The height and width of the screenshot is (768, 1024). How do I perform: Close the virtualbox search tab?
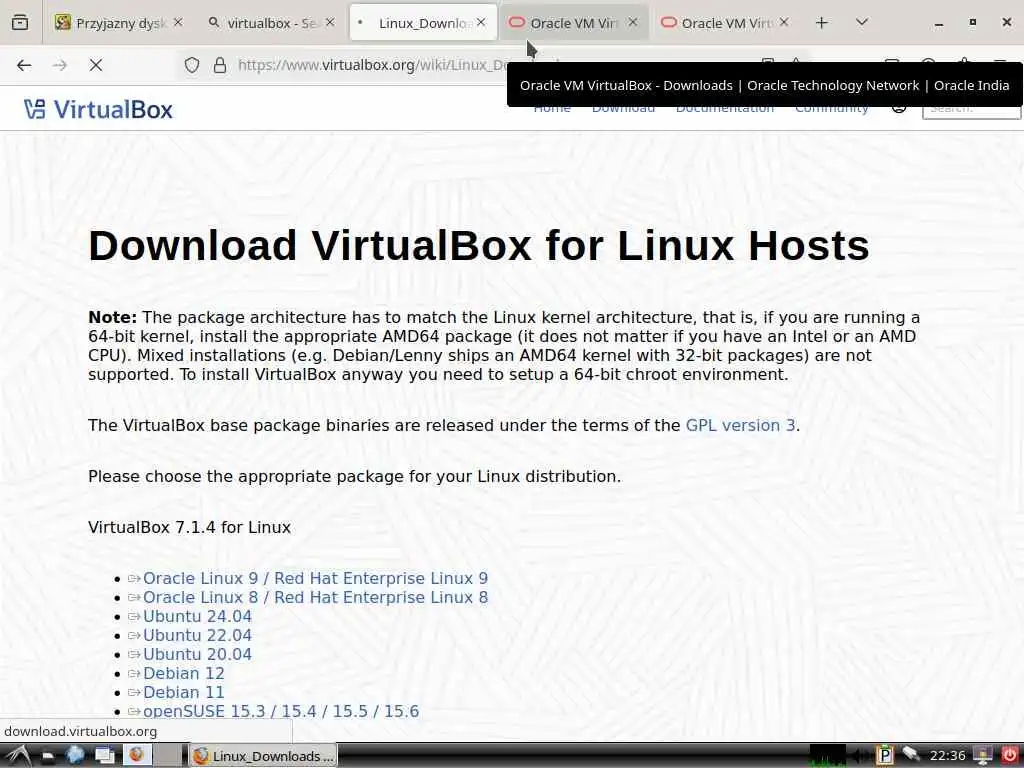pyautogui.click(x=330, y=22)
